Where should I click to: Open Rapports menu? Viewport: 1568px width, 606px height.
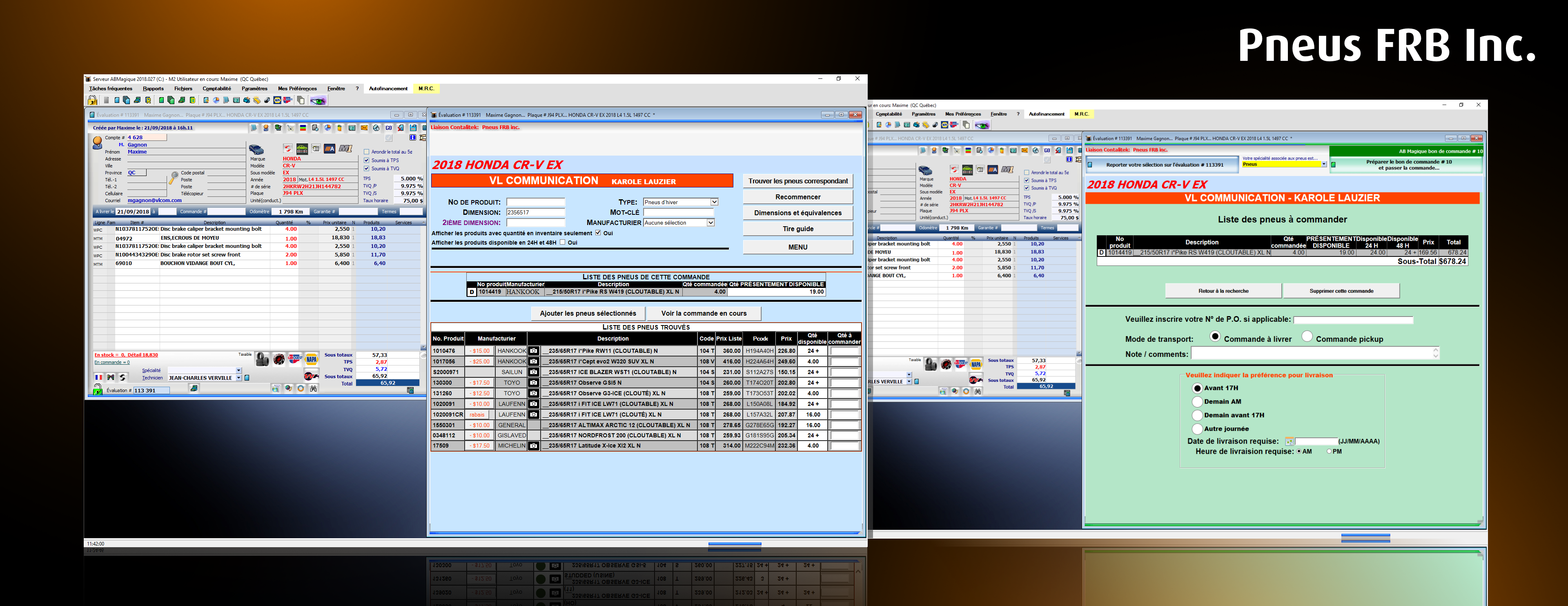154,89
